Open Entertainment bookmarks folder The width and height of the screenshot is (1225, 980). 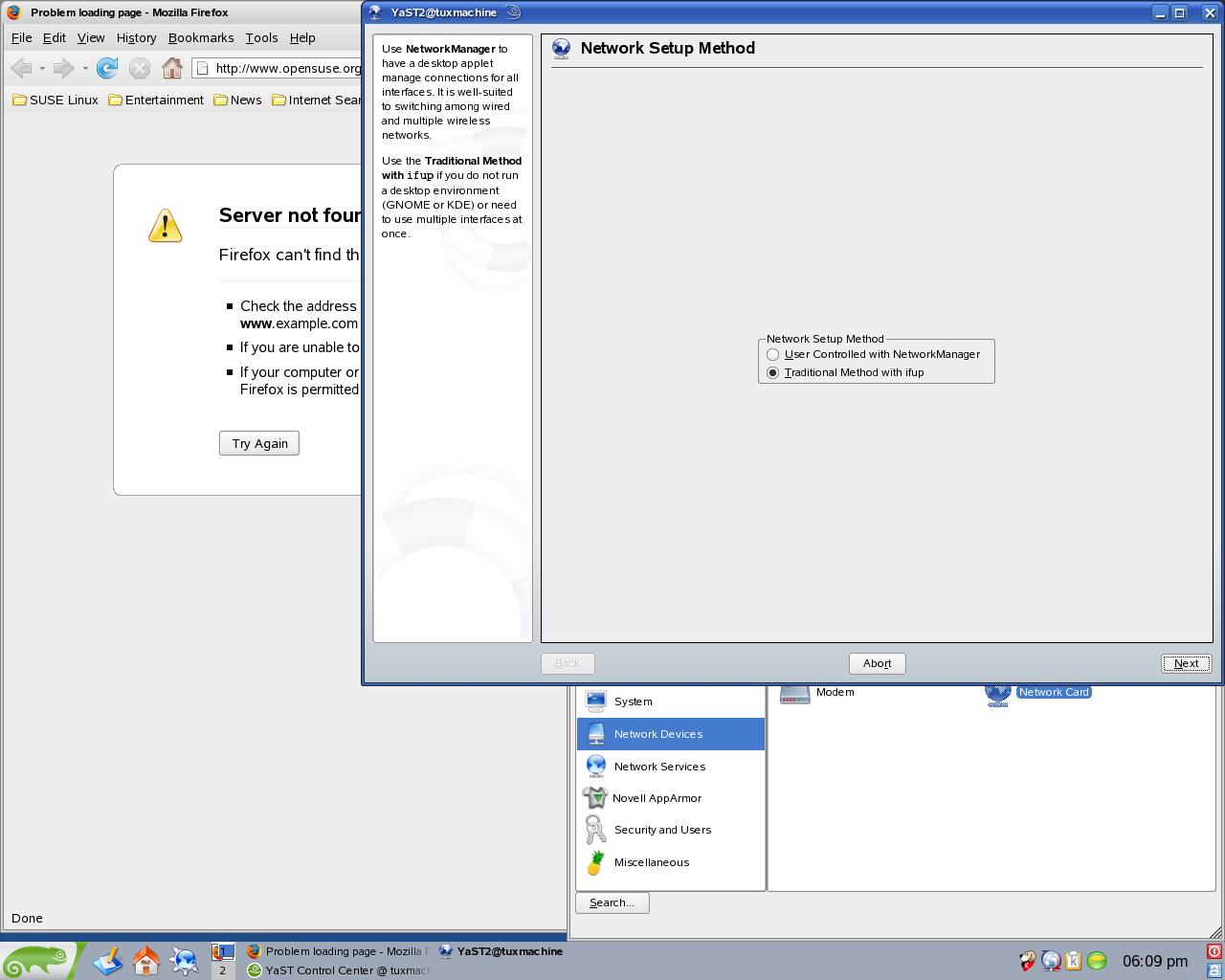coord(156,100)
